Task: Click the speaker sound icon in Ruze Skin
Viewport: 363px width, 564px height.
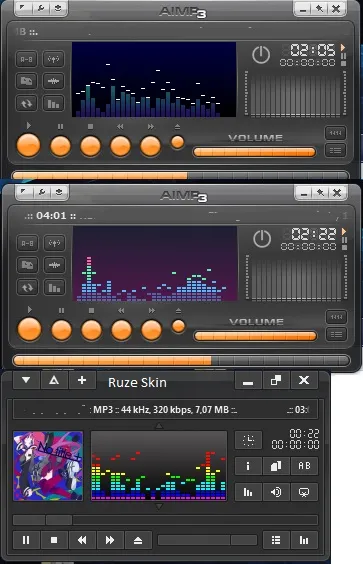Action: click(x=276, y=492)
